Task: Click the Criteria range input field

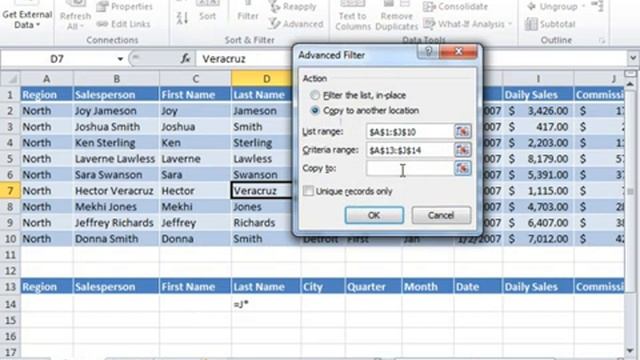Action: pos(410,150)
